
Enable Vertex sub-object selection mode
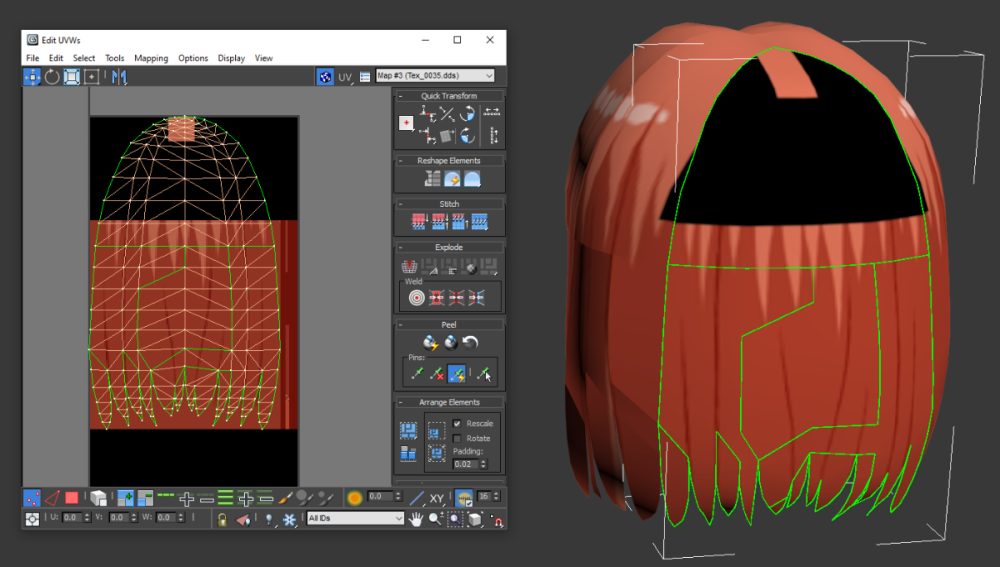(32, 498)
